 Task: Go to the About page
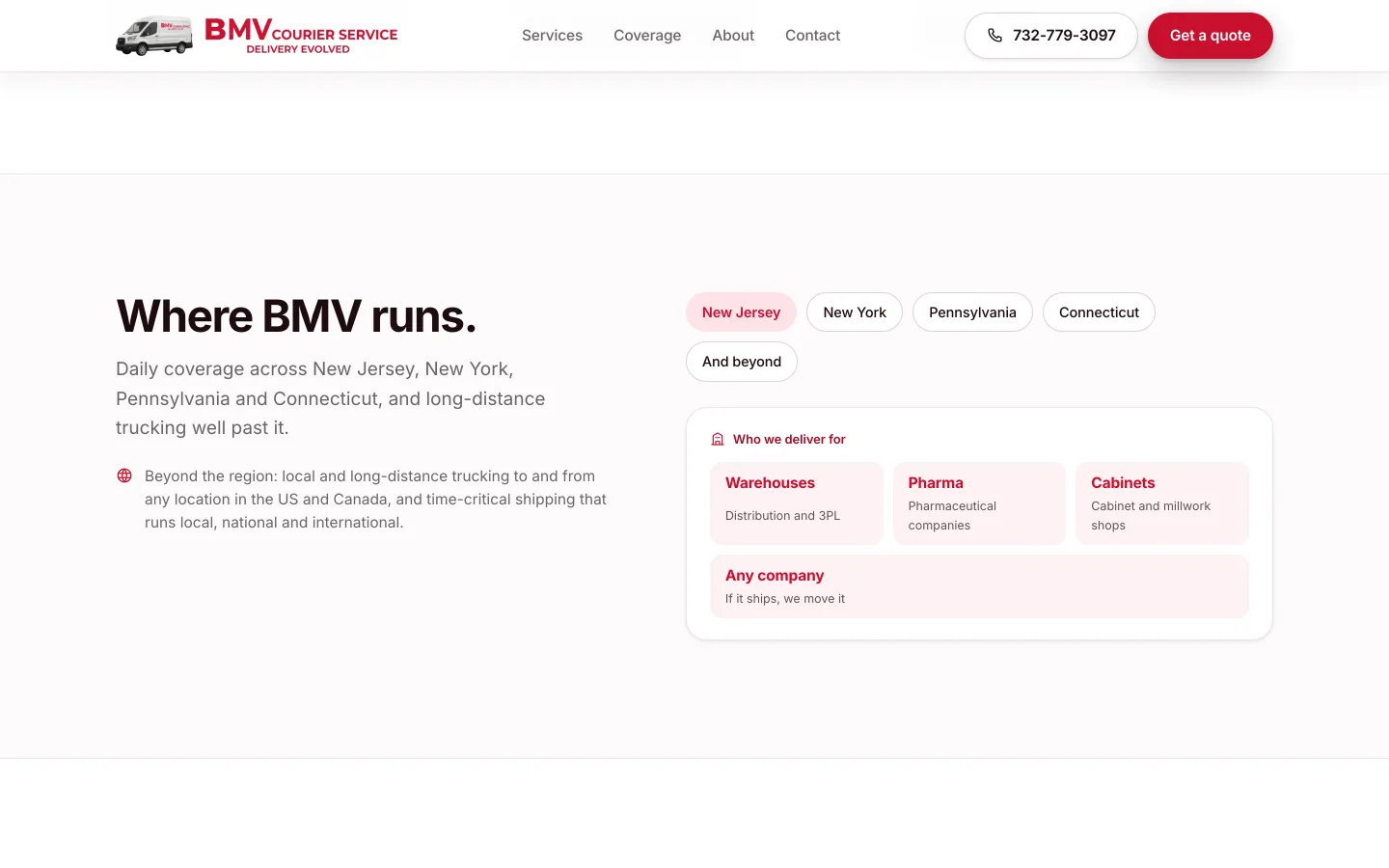(733, 36)
